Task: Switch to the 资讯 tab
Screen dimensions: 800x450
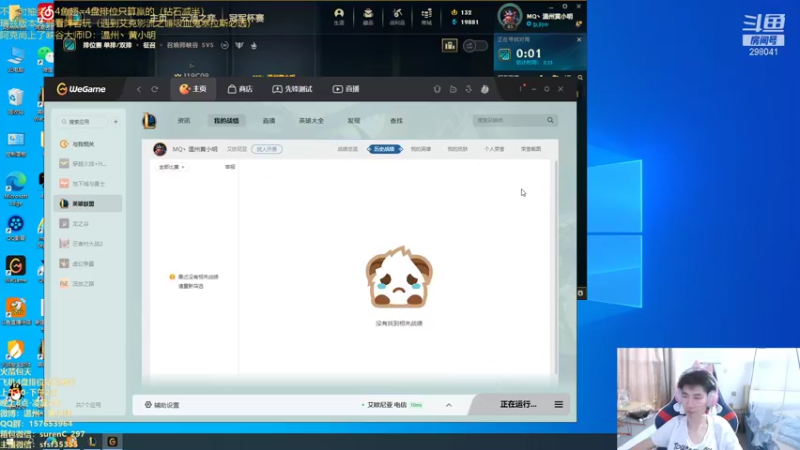Action: 184,121
